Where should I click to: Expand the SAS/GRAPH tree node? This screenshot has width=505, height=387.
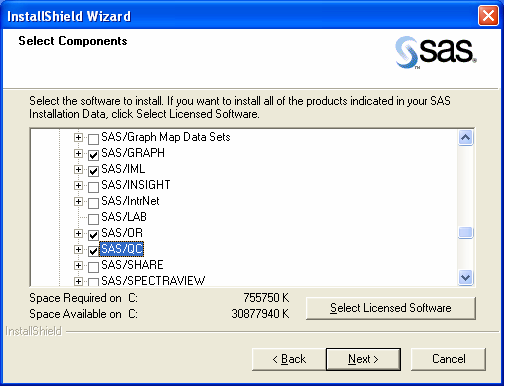pos(78,153)
